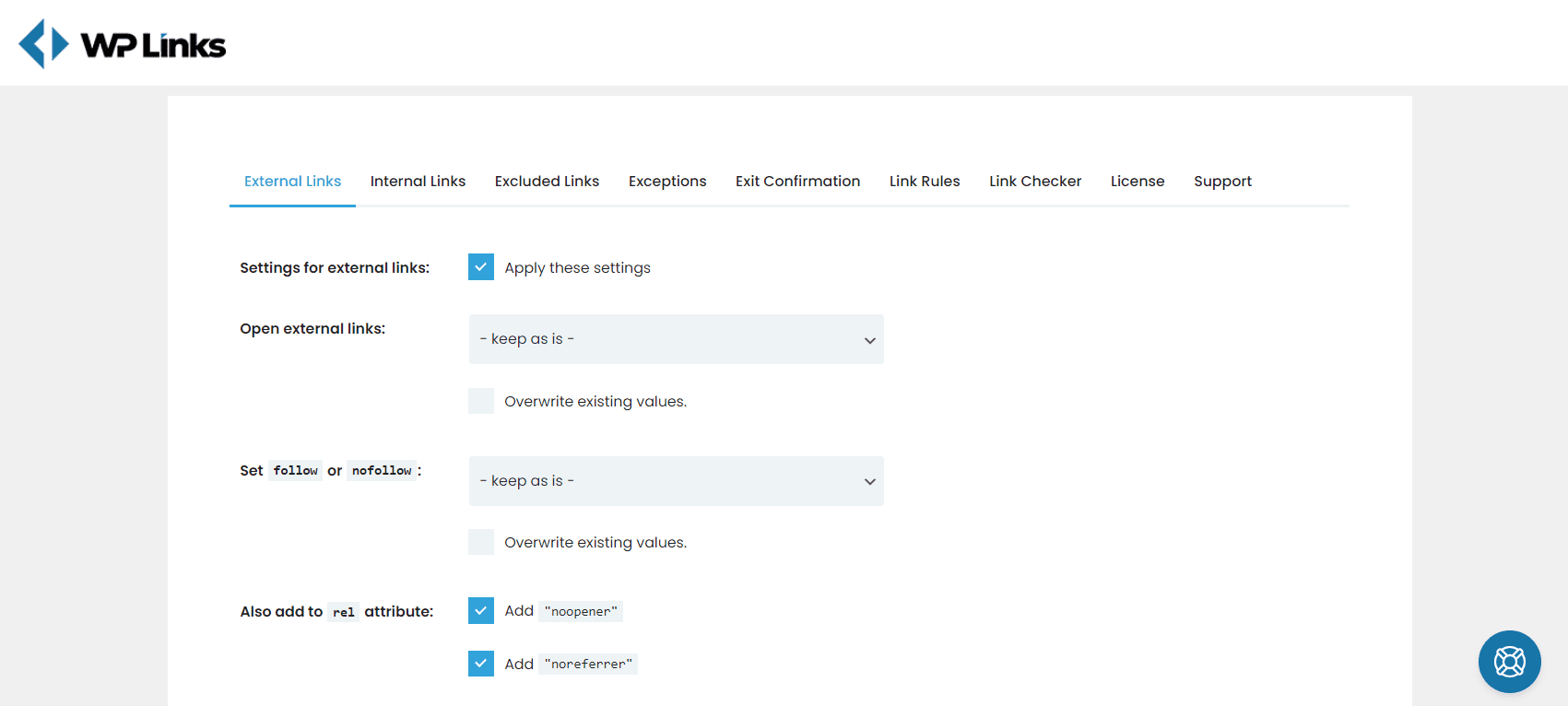1568x706 pixels.
Task: Tick Overwrite existing values under Open external links
Action: (481, 401)
